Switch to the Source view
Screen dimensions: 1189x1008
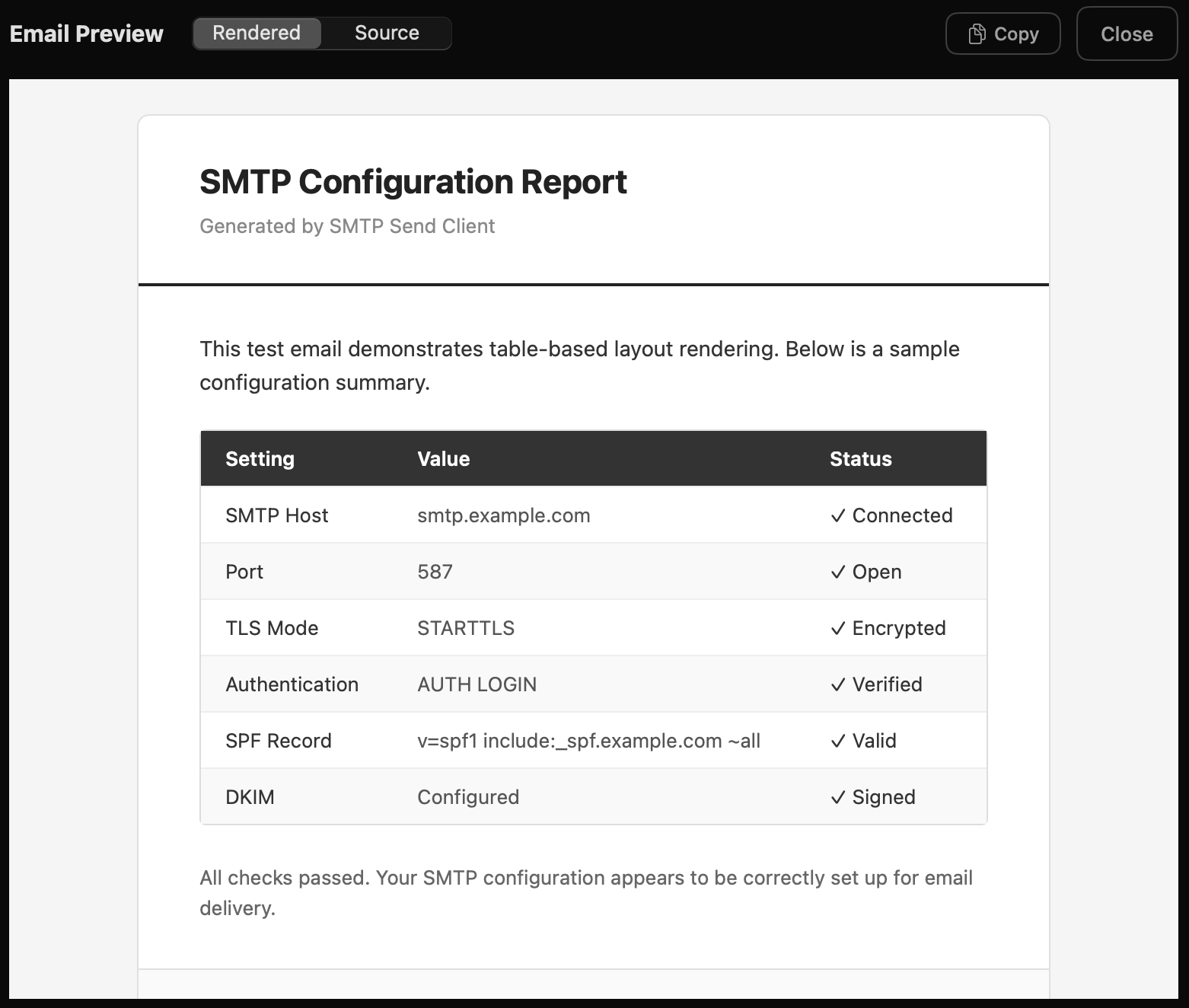click(386, 33)
